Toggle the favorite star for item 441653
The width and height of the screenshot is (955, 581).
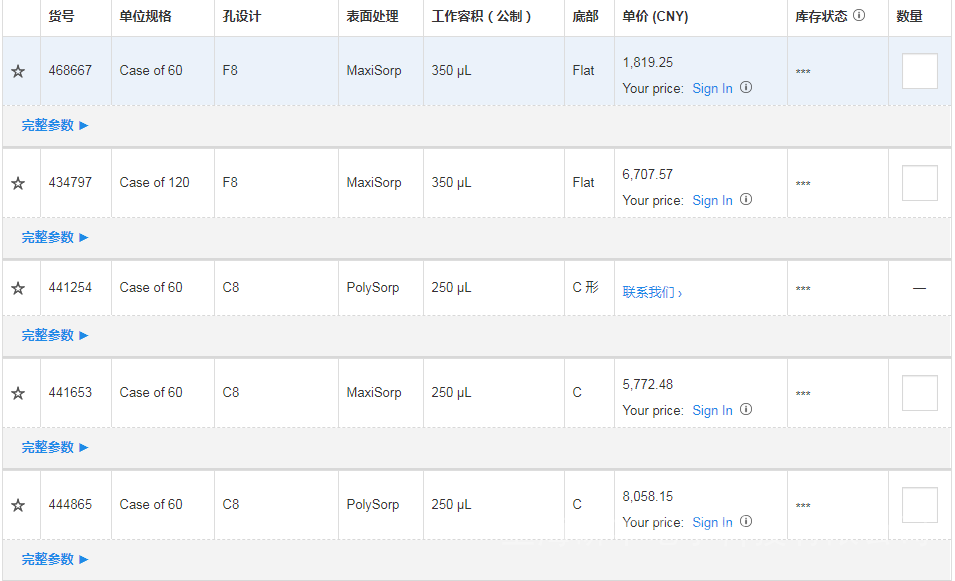pos(18,393)
